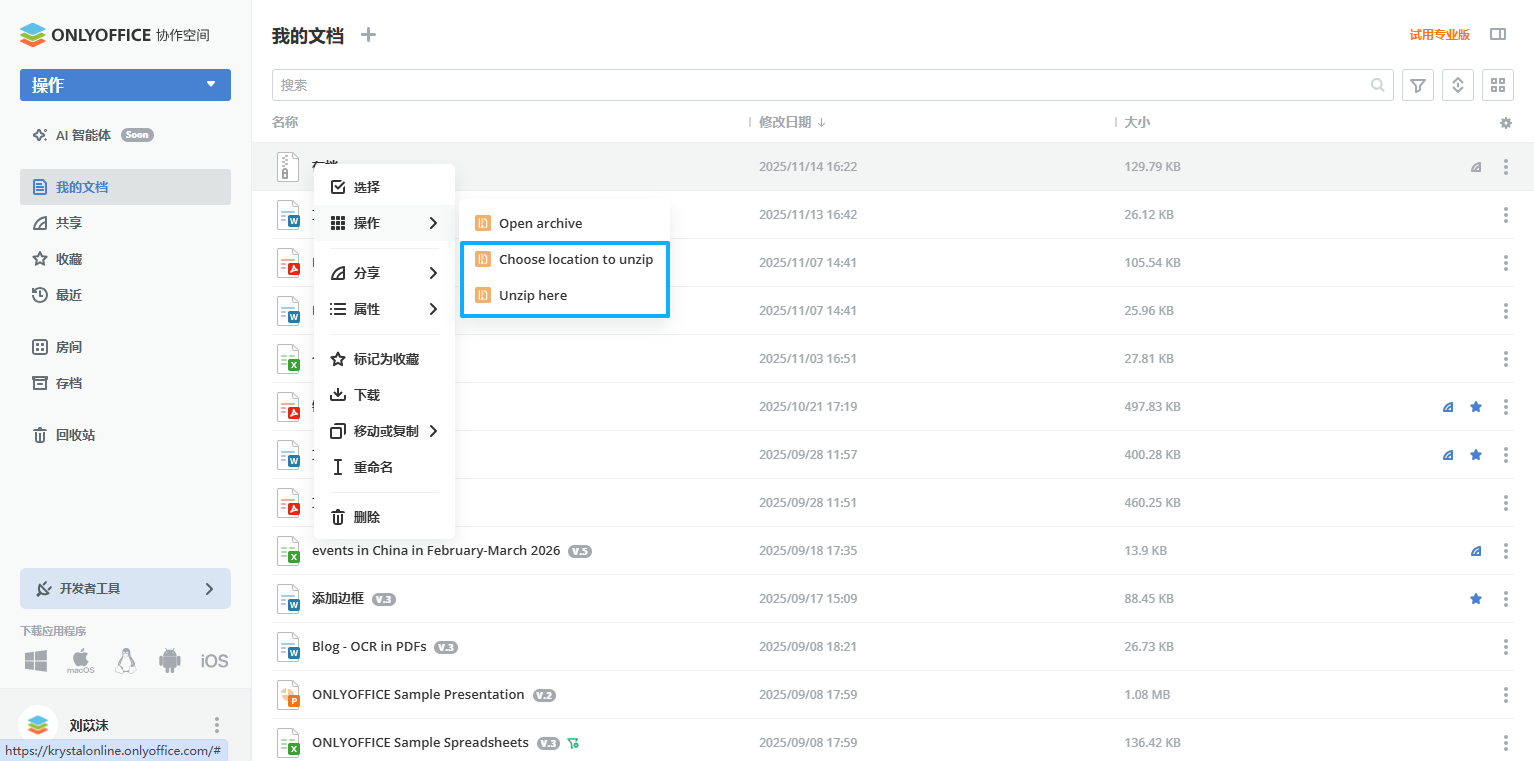Select Unzip here from the submenu

(533, 295)
